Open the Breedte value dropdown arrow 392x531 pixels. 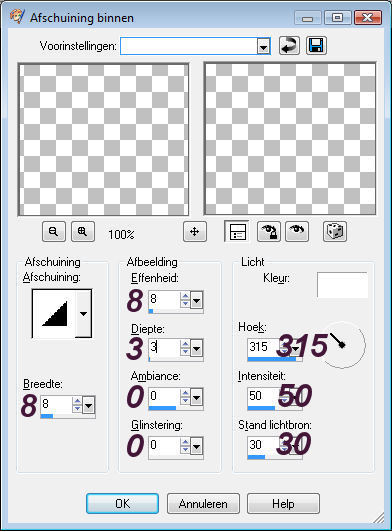click(x=88, y=405)
